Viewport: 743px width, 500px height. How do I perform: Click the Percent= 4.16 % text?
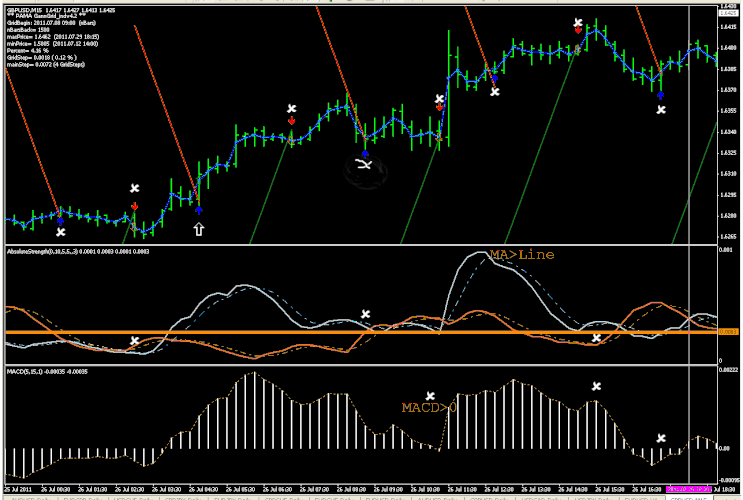tap(27, 51)
